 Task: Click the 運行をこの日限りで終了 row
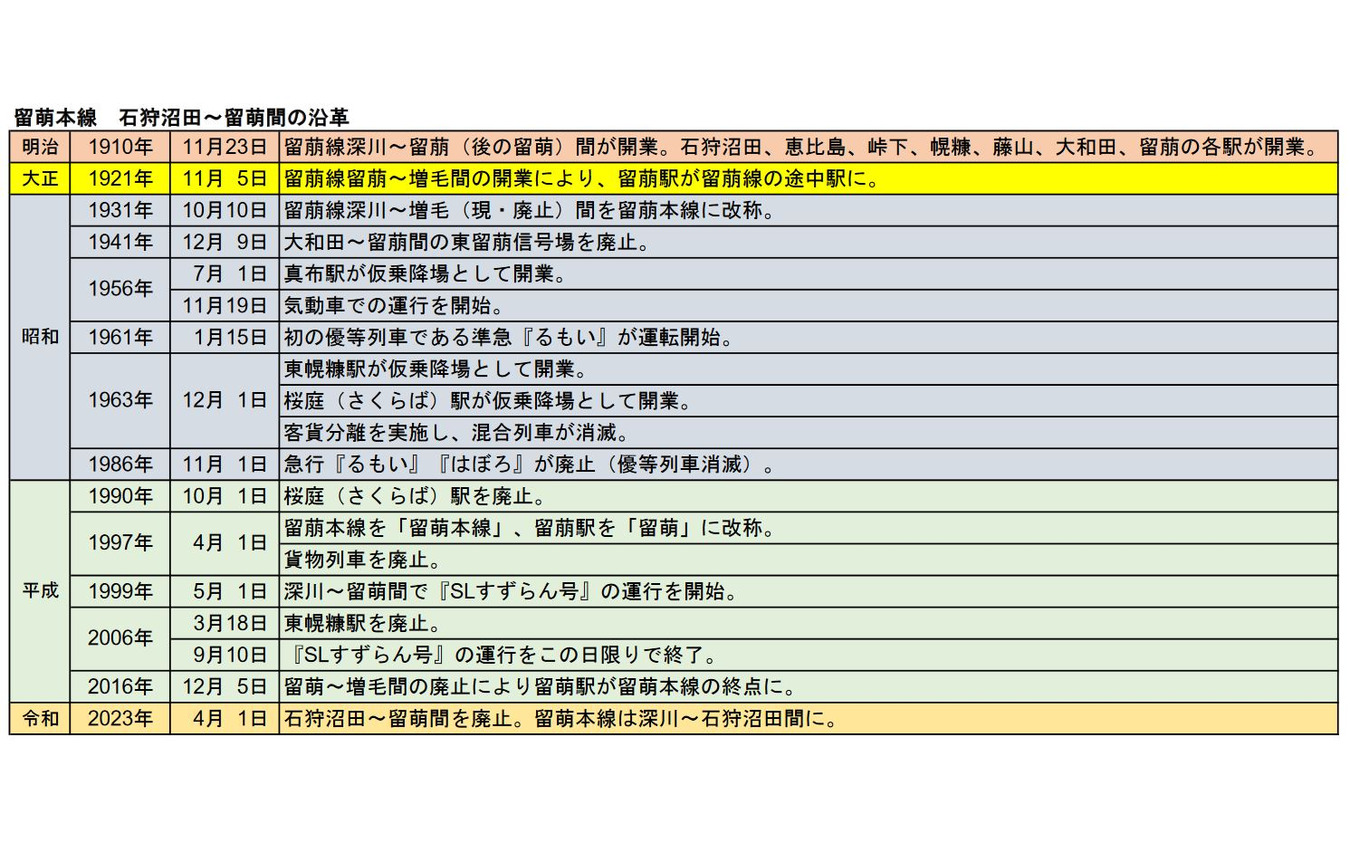[x=808, y=655]
